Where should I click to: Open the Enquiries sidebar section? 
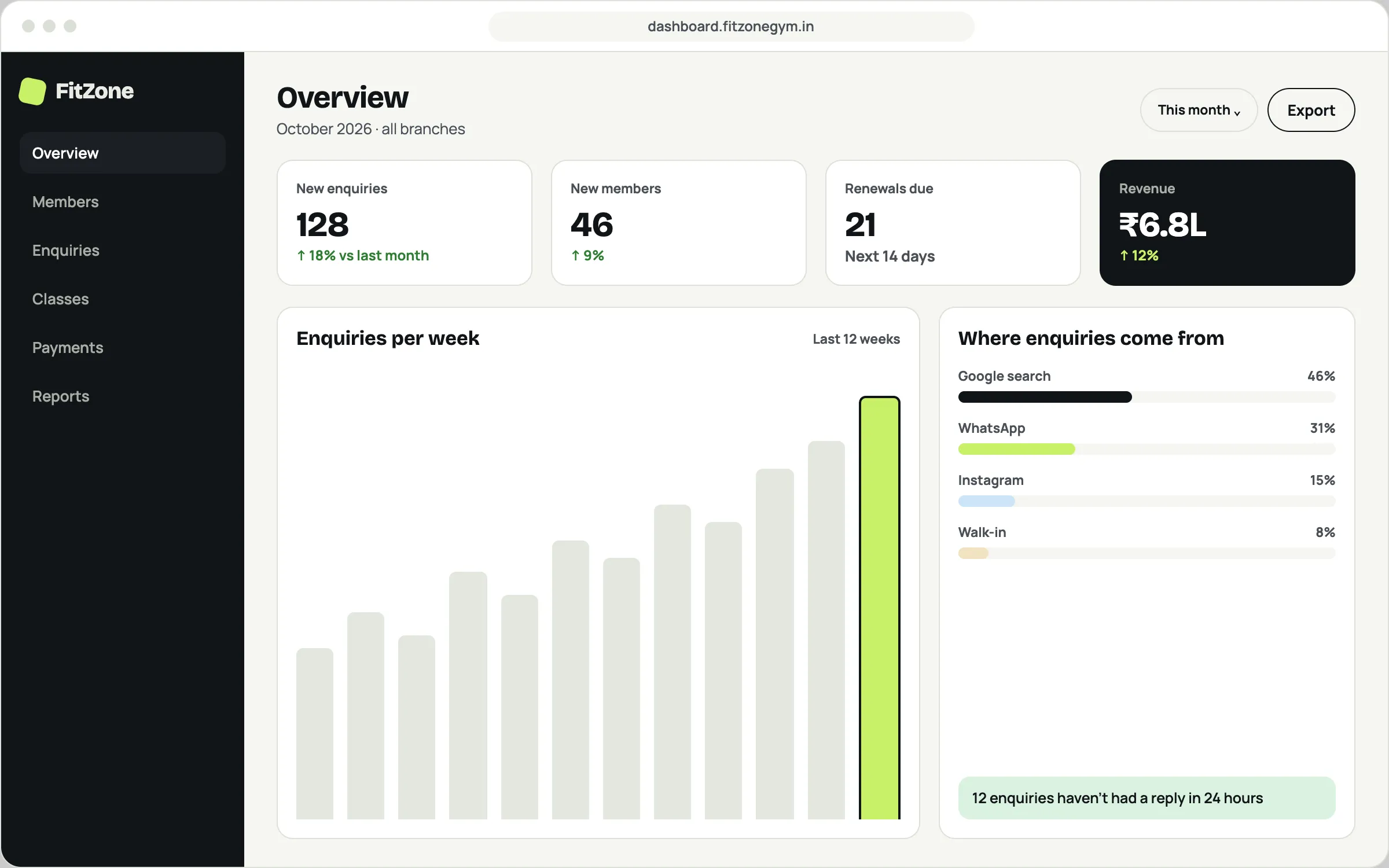[x=123, y=250]
